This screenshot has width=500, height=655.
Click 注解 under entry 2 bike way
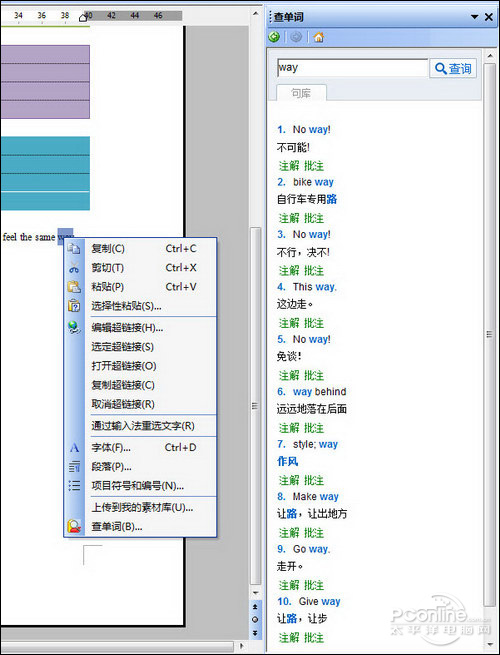point(289,218)
